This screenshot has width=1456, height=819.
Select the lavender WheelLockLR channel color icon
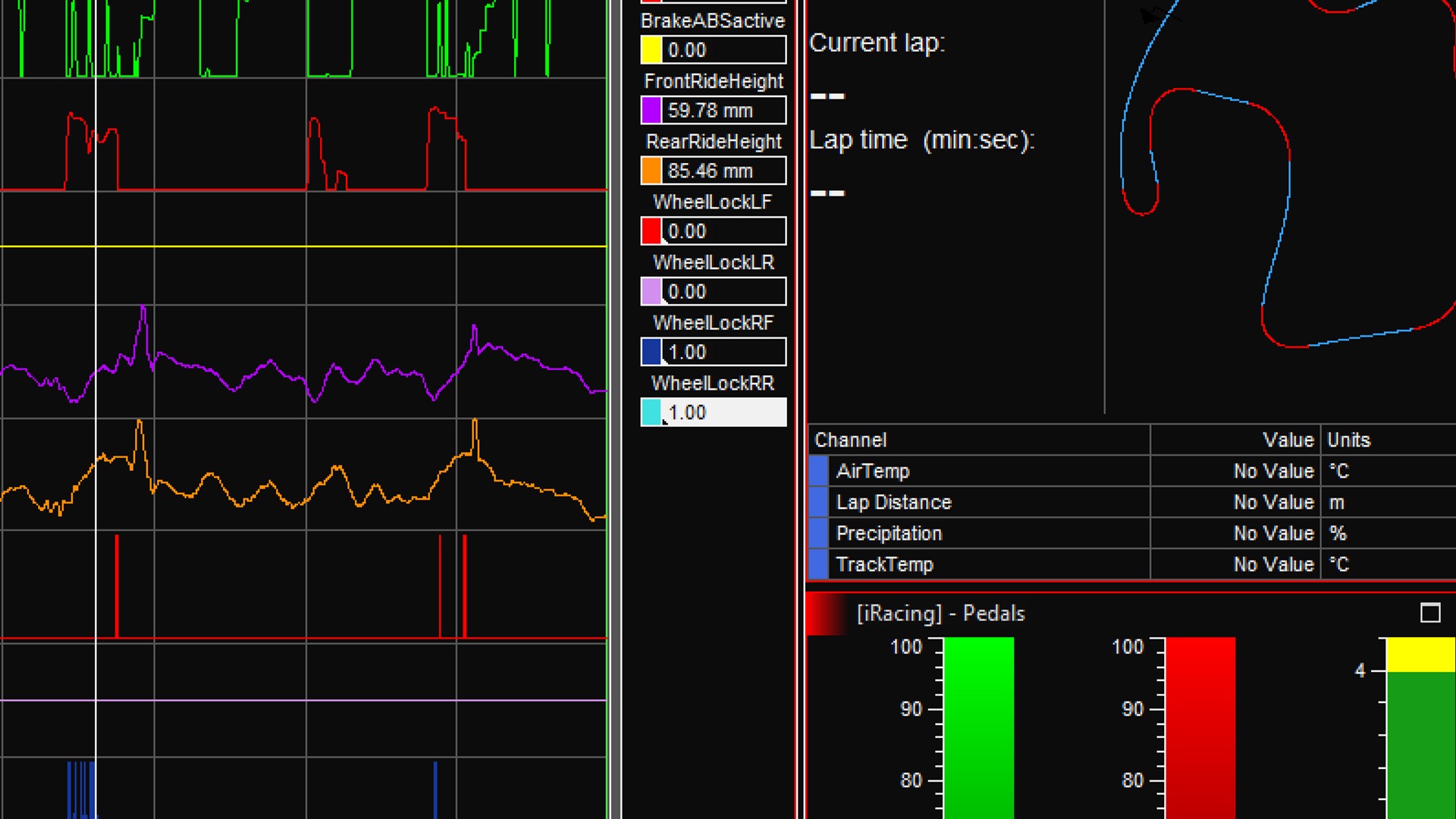click(651, 291)
